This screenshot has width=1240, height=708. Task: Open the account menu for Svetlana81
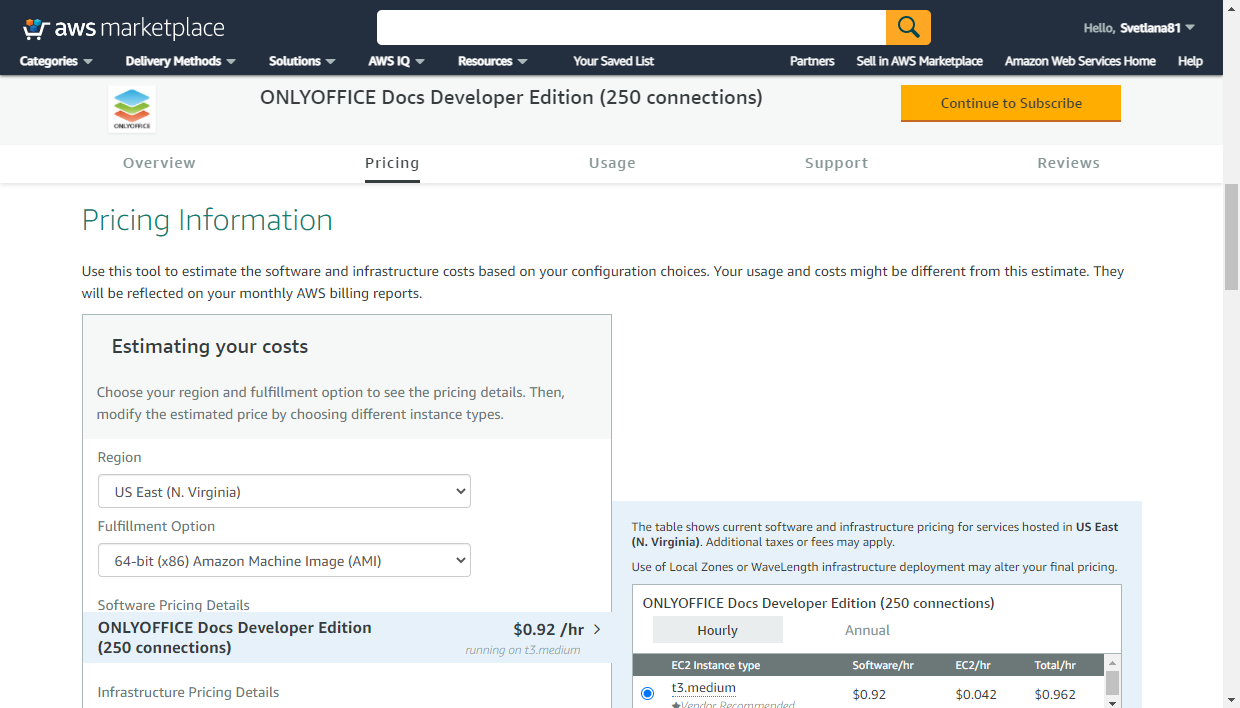click(x=1139, y=28)
